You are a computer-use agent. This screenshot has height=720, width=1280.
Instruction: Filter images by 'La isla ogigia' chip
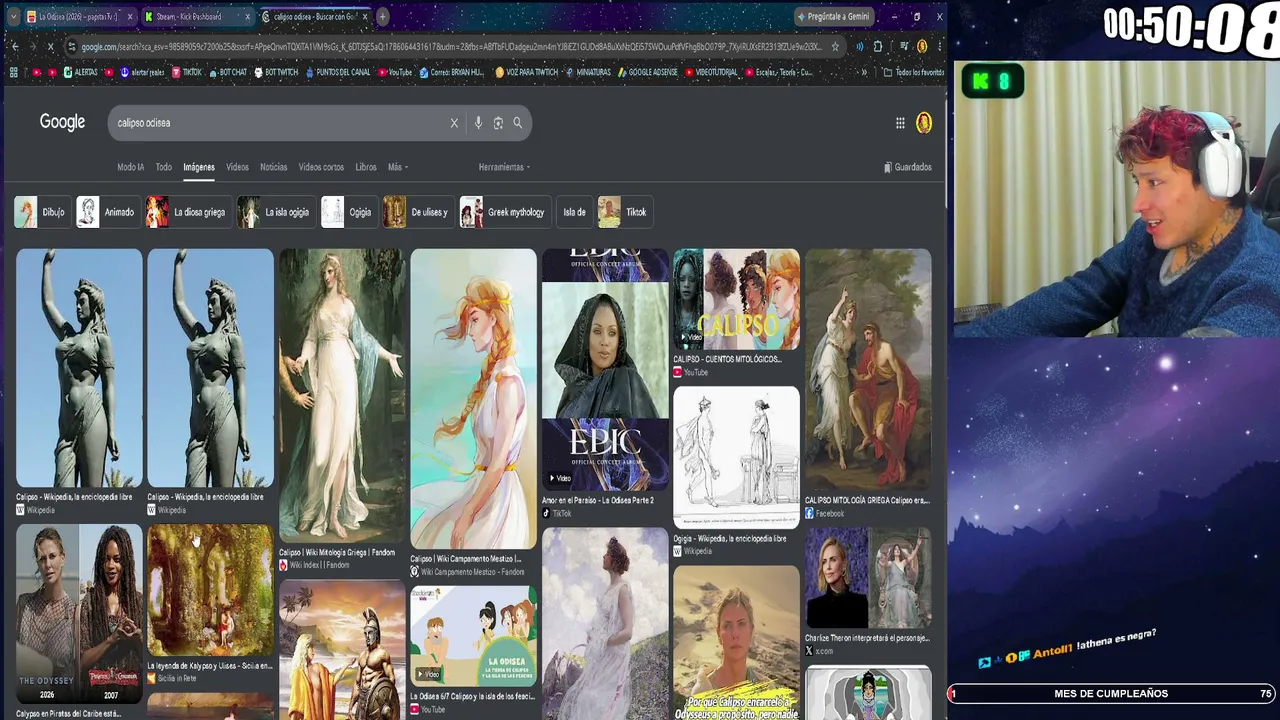coord(275,212)
